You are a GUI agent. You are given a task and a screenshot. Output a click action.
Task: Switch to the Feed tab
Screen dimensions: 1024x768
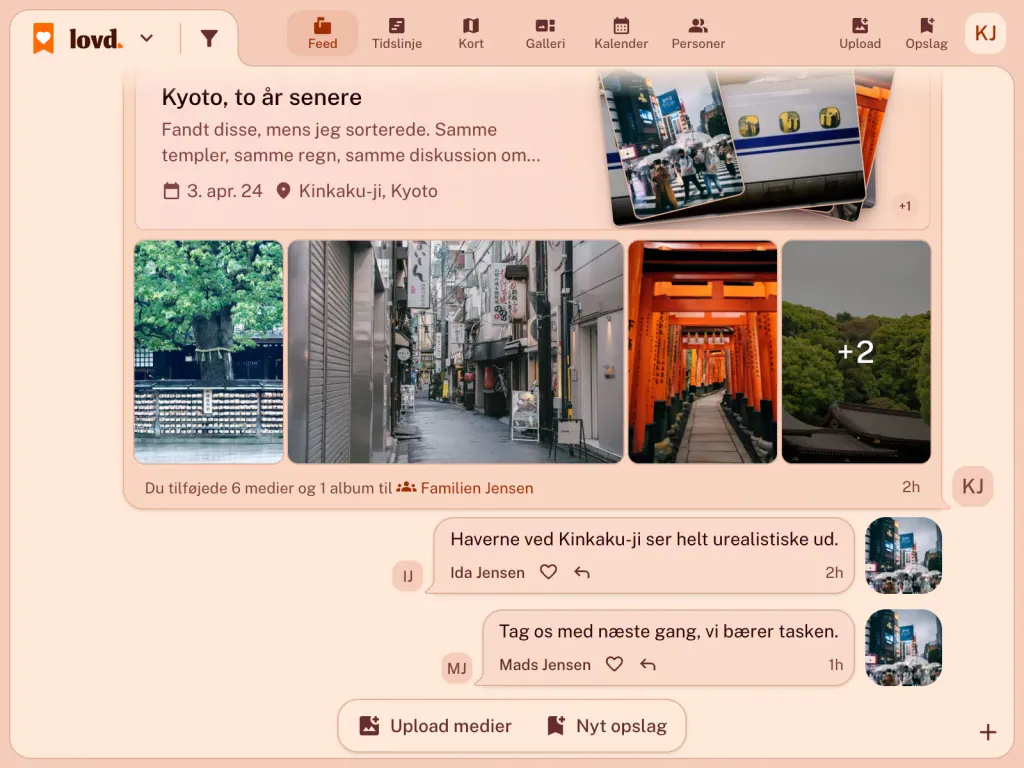pyautogui.click(x=323, y=34)
